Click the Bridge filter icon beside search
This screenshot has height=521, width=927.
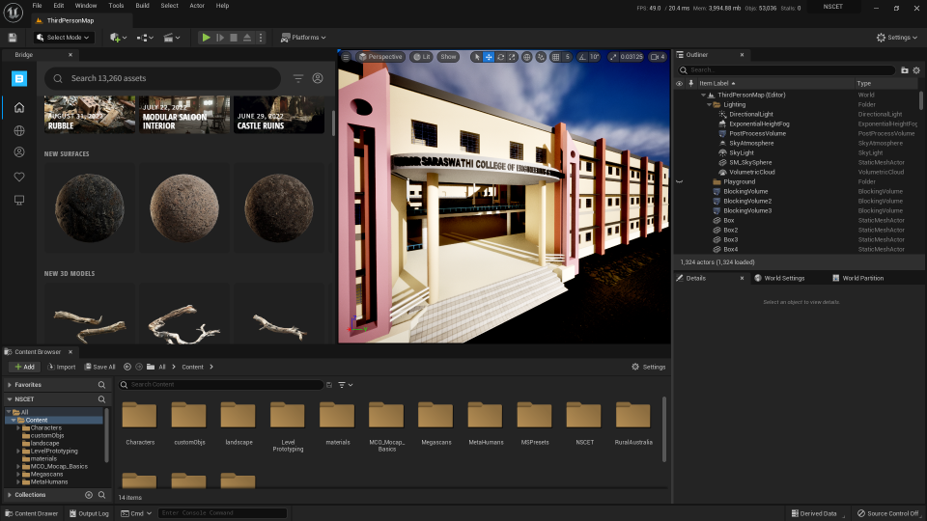click(x=298, y=78)
